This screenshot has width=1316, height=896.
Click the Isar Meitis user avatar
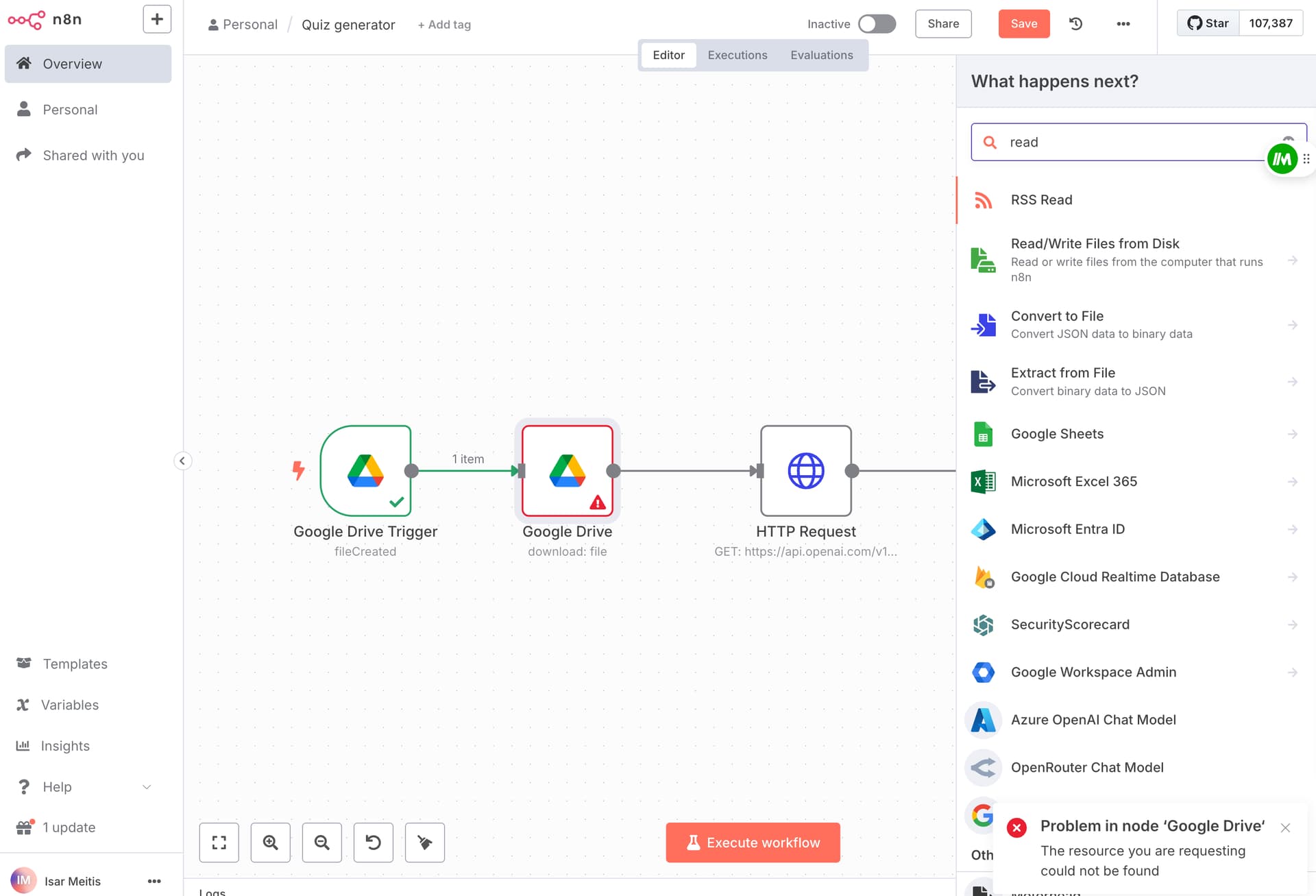pos(23,881)
